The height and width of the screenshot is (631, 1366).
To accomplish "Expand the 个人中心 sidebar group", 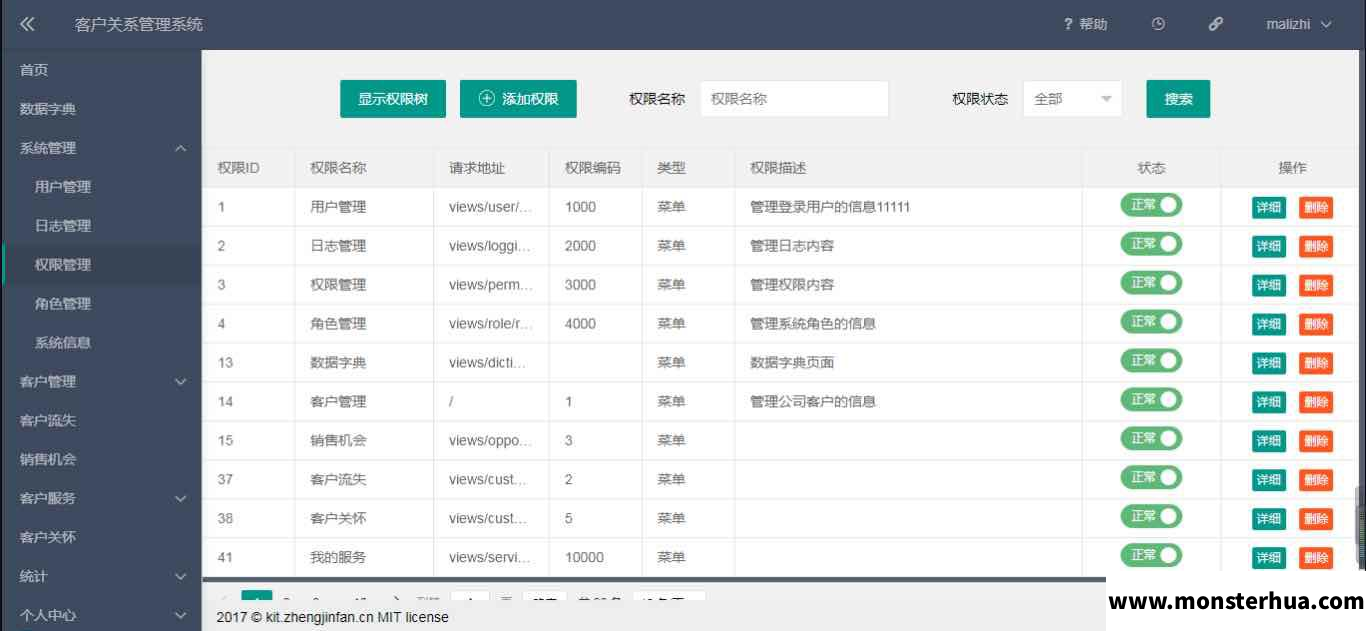I will click(100, 616).
